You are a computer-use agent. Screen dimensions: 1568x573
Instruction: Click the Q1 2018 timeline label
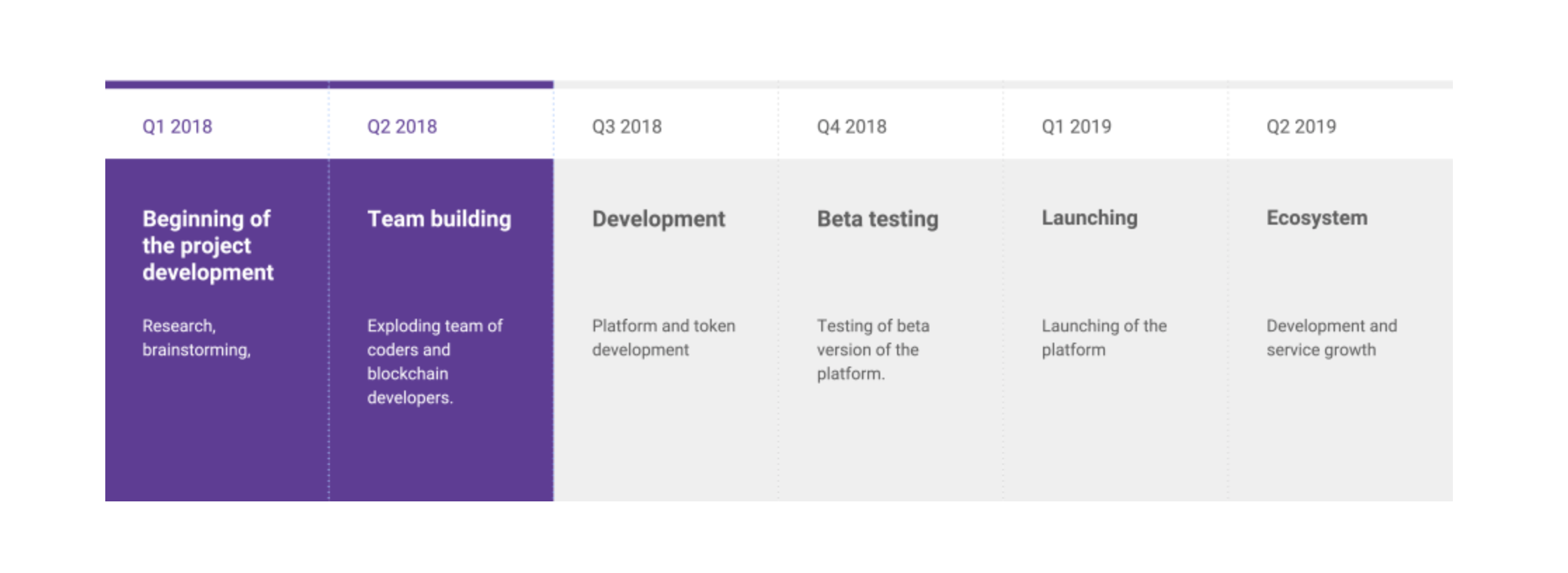click(177, 126)
